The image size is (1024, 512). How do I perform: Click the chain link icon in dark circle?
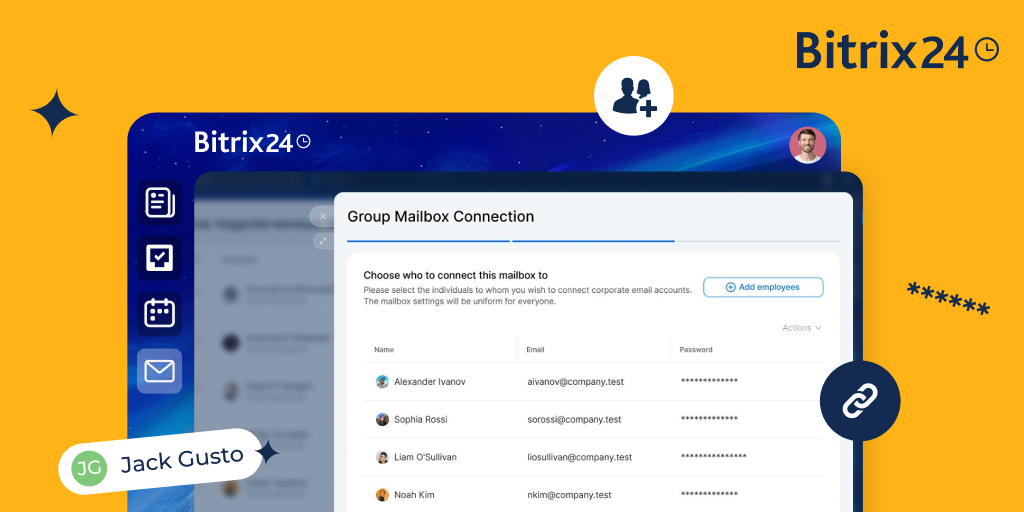click(859, 402)
